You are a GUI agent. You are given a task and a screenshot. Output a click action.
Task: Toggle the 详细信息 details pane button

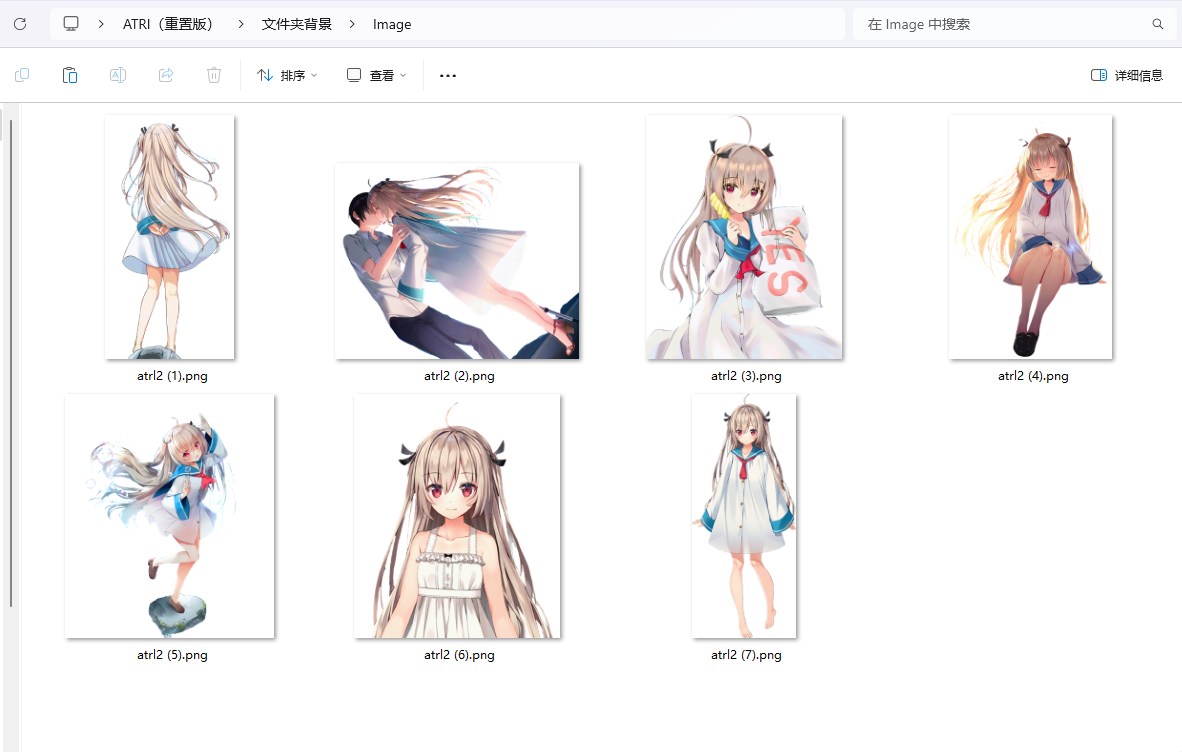tap(1127, 75)
